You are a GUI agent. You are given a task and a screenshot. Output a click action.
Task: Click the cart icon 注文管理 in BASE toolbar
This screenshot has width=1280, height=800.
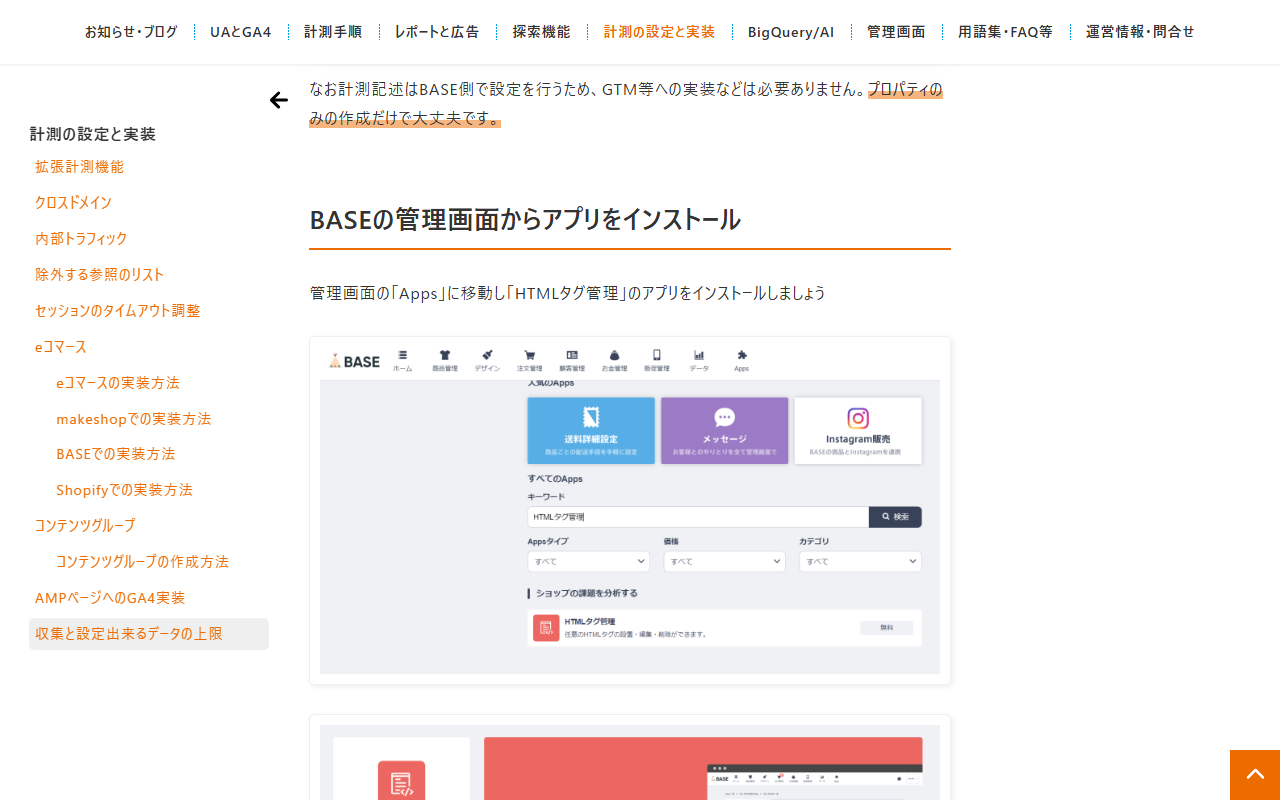pyautogui.click(x=530, y=360)
